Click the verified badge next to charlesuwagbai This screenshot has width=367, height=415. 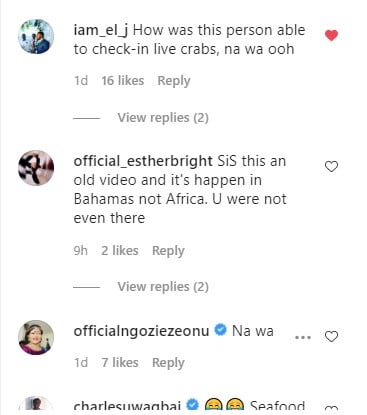click(193, 405)
